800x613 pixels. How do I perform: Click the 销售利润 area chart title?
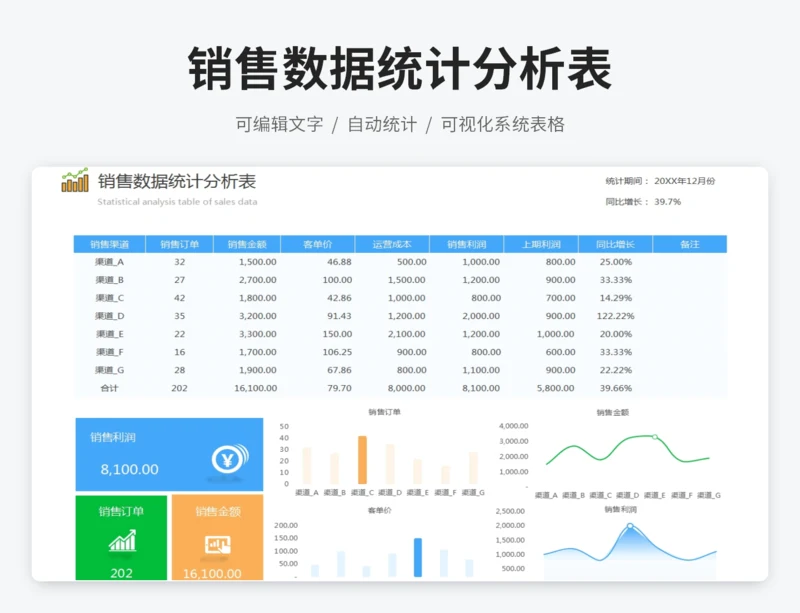620,509
